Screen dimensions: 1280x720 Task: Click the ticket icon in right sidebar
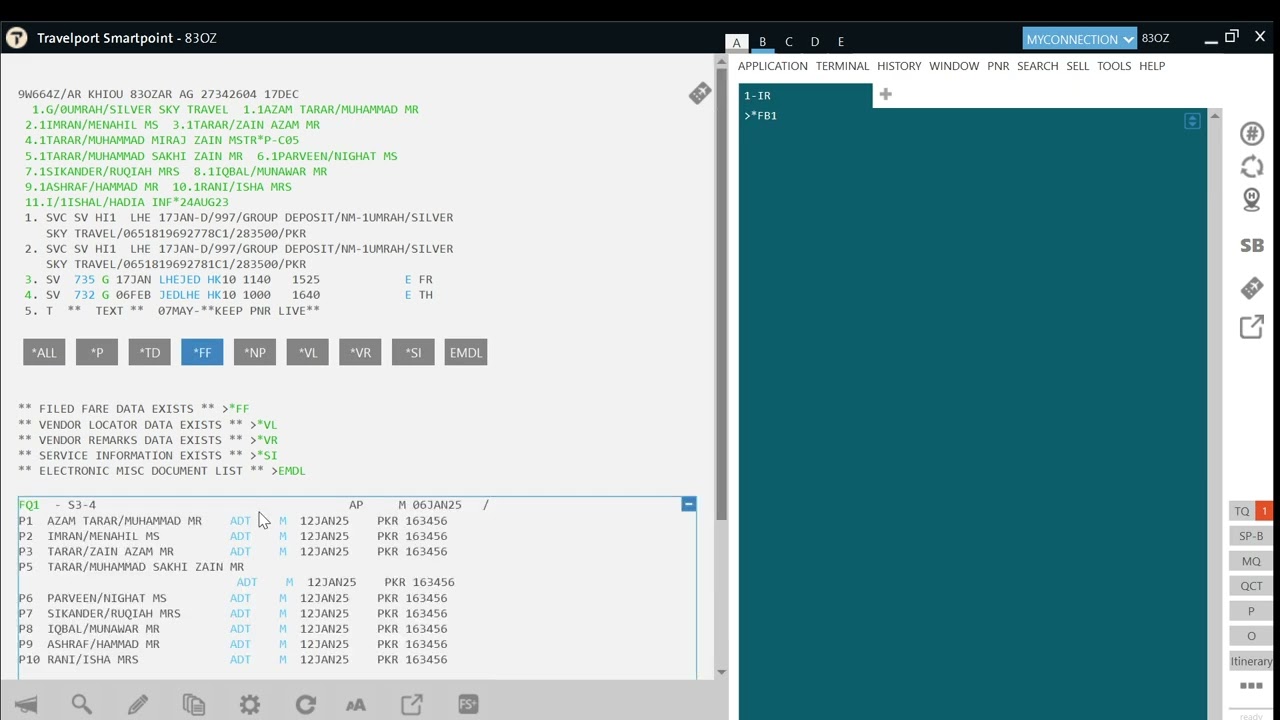pyautogui.click(x=1252, y=288)
